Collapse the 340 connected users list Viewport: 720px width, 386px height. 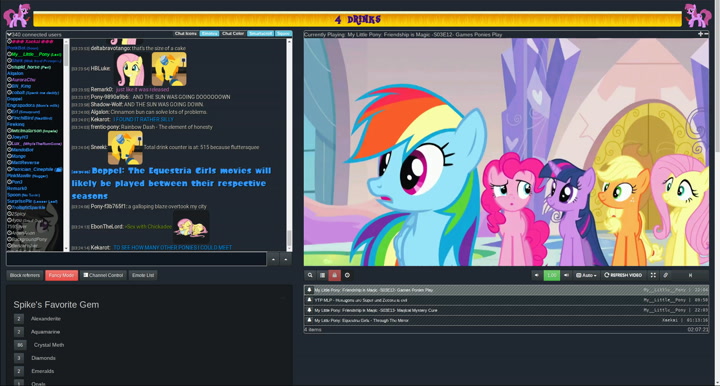(9, 34)
